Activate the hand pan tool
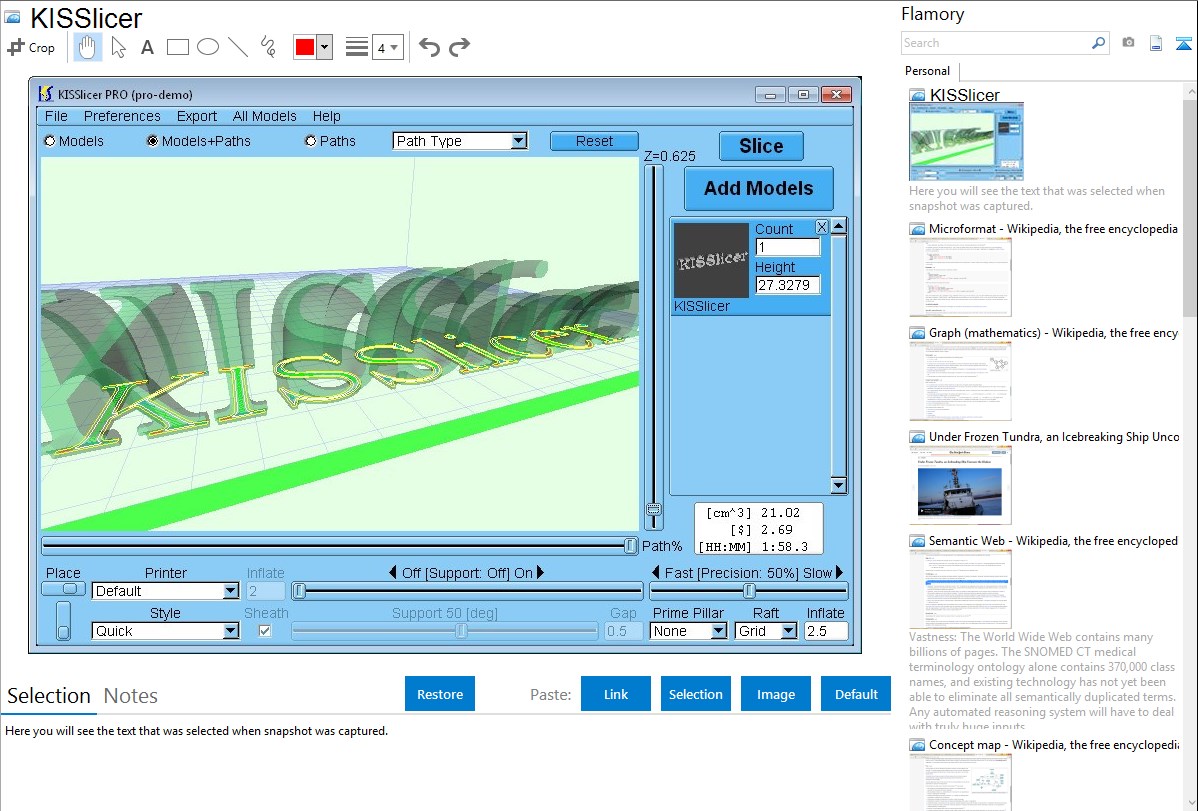The width and height of the screenshot is (1198, 811). click(87, 47)
